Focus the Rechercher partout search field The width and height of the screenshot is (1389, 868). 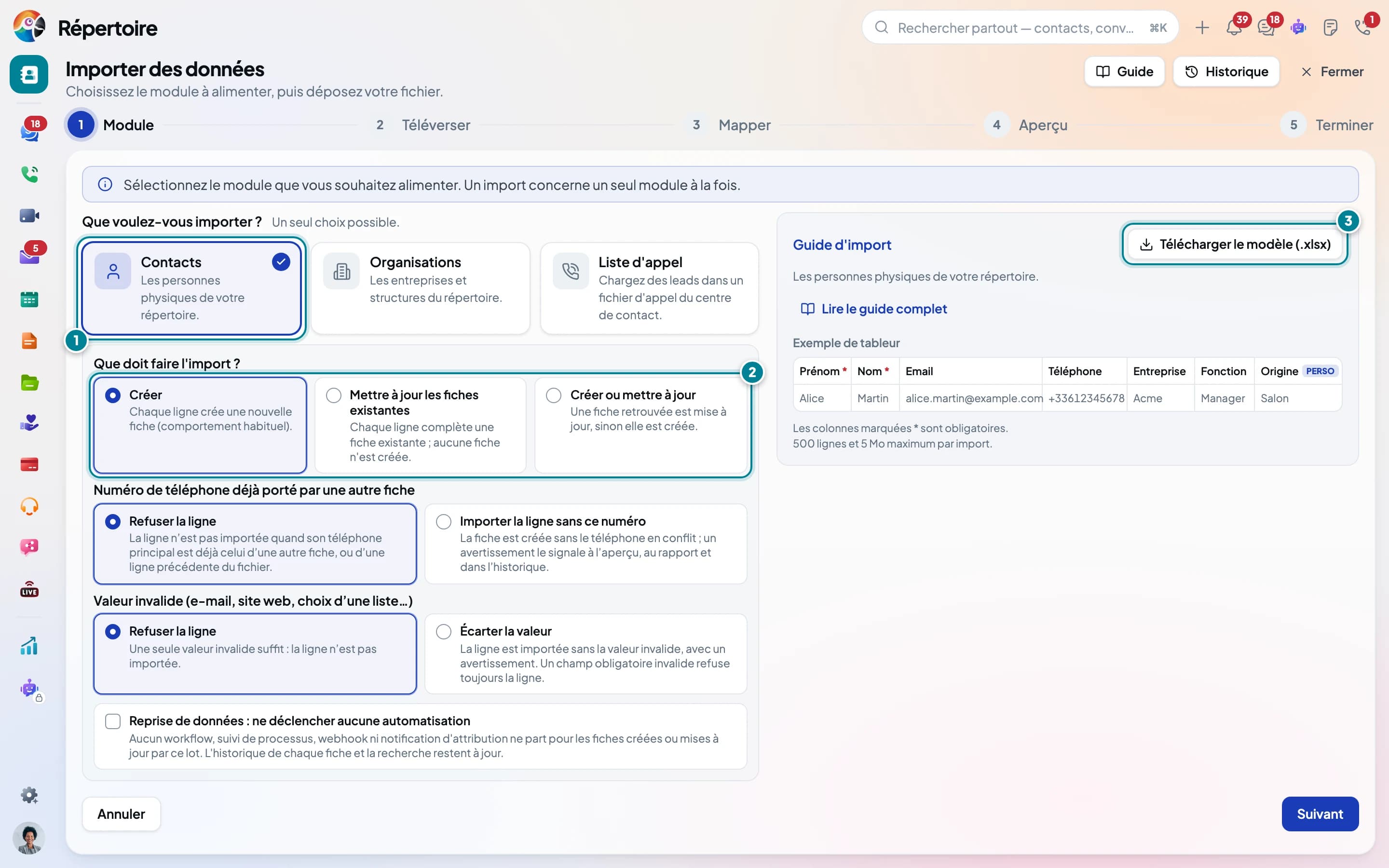tap(1020, 27)
